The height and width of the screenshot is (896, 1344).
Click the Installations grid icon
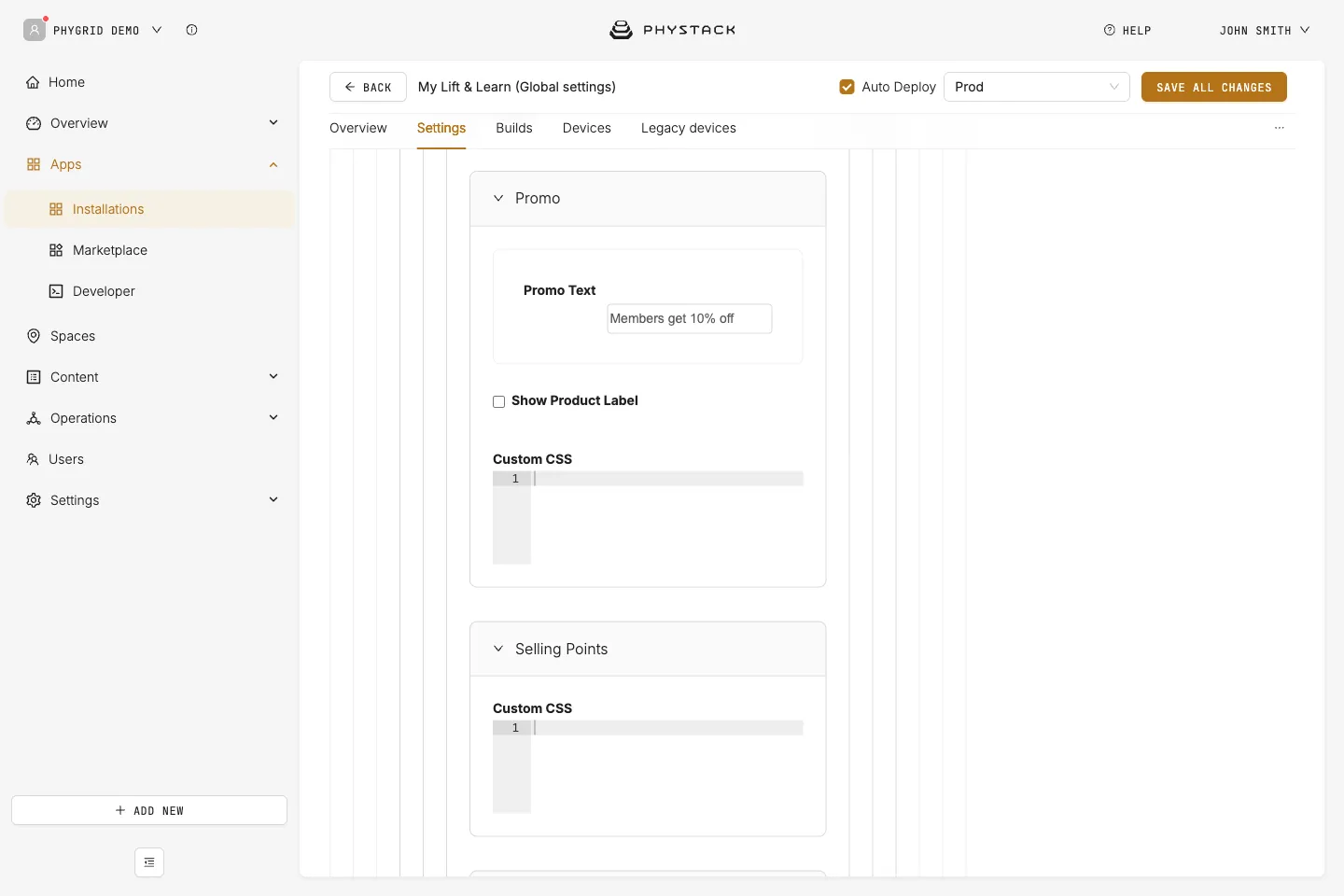coord(56,209)
